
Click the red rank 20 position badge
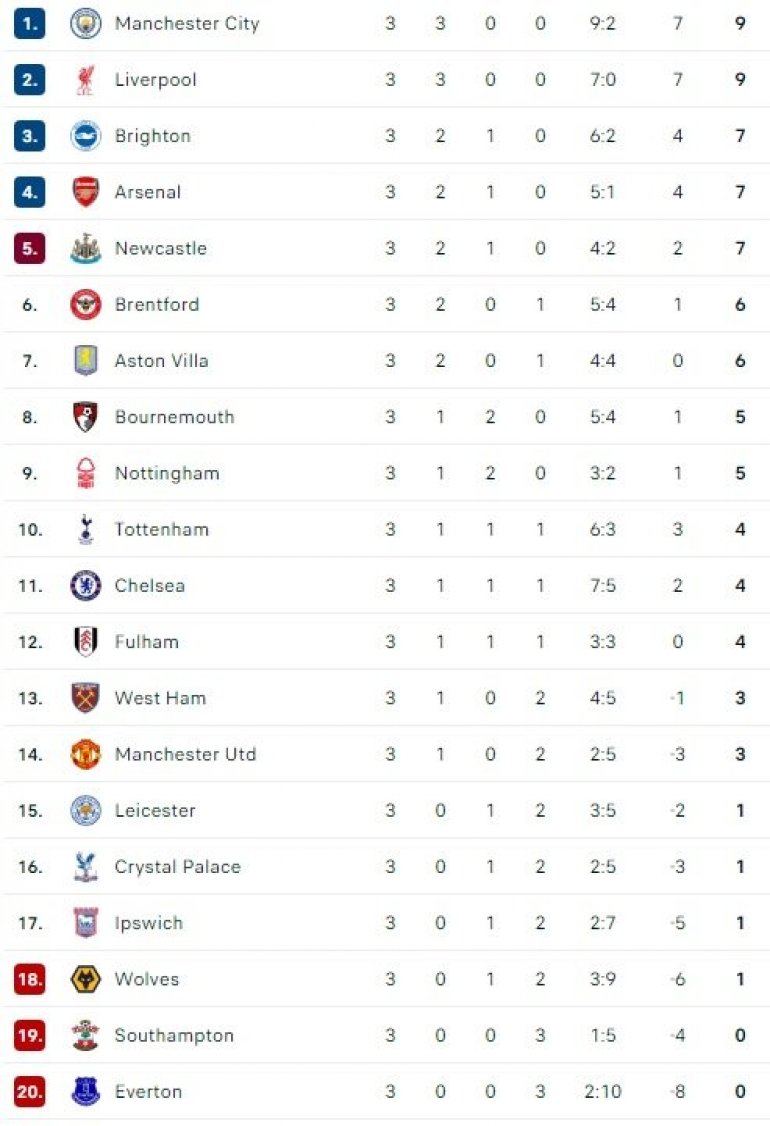(x=30, y=1092)
